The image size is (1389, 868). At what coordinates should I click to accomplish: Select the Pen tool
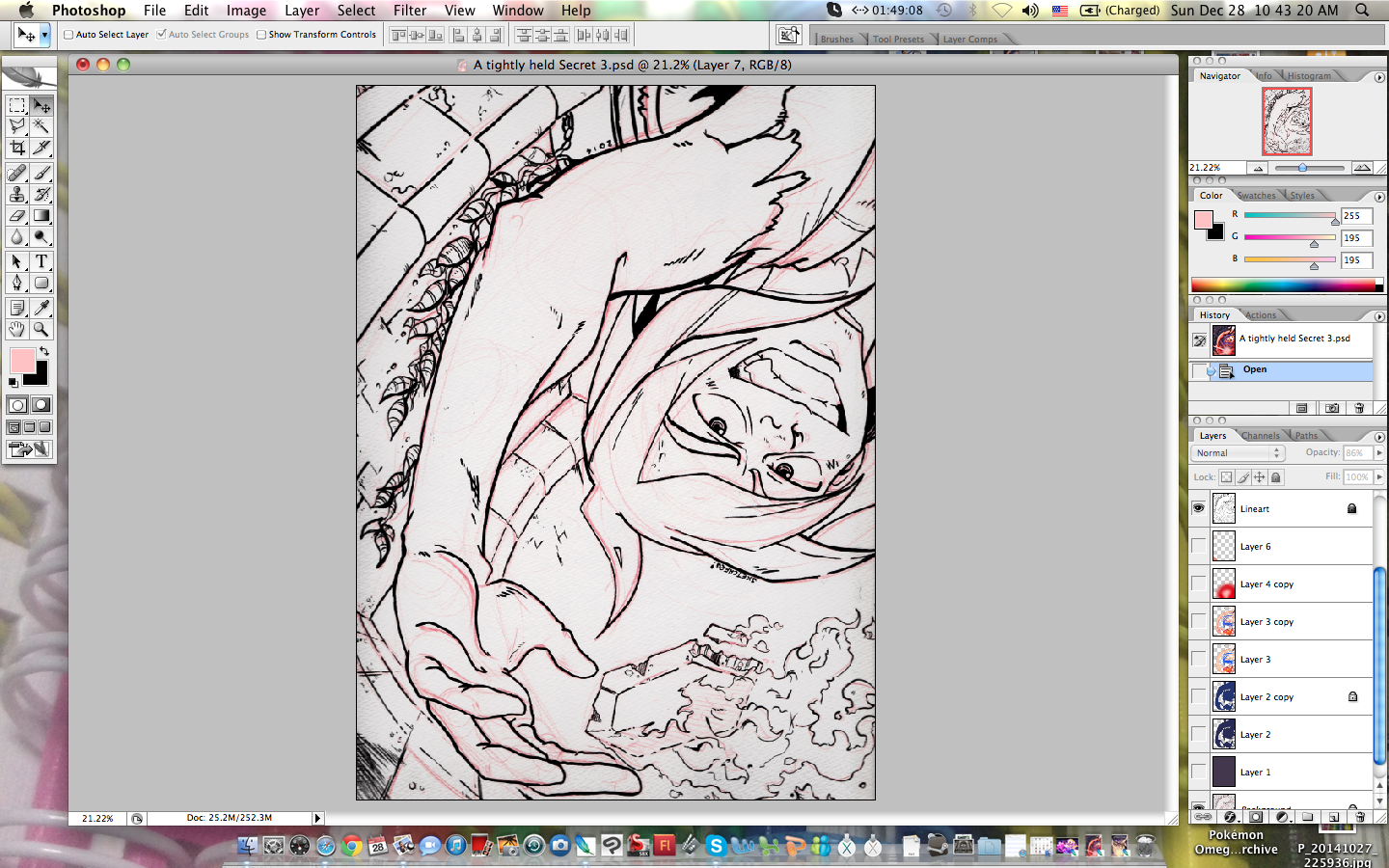click(17, 283)
